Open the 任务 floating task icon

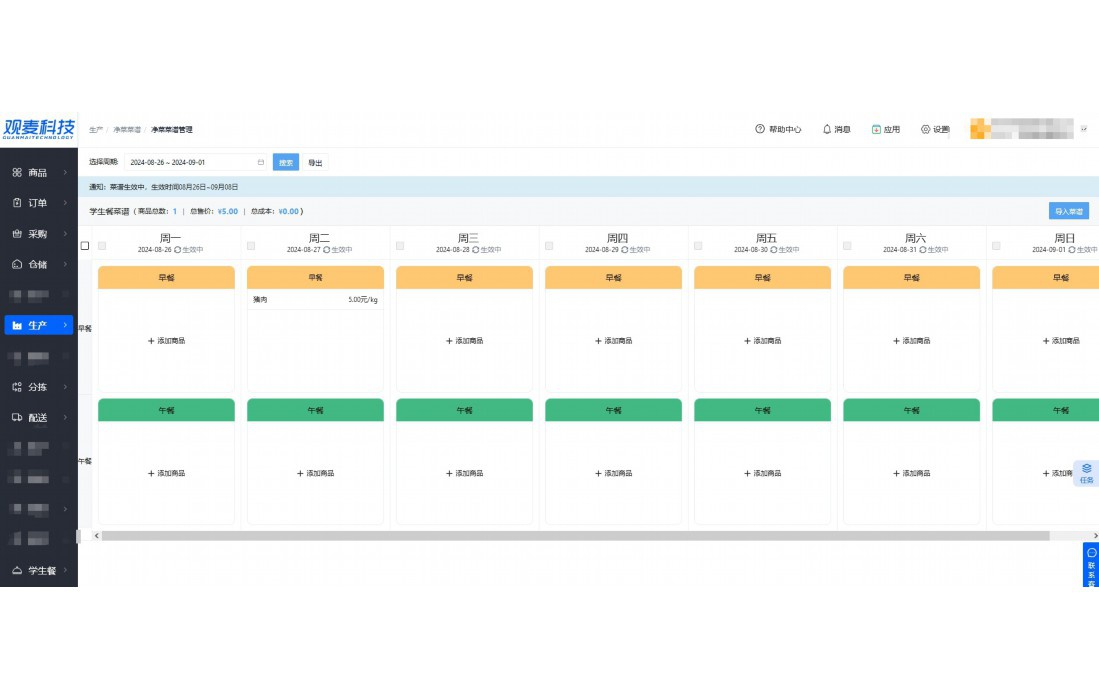click(1087, 468)
